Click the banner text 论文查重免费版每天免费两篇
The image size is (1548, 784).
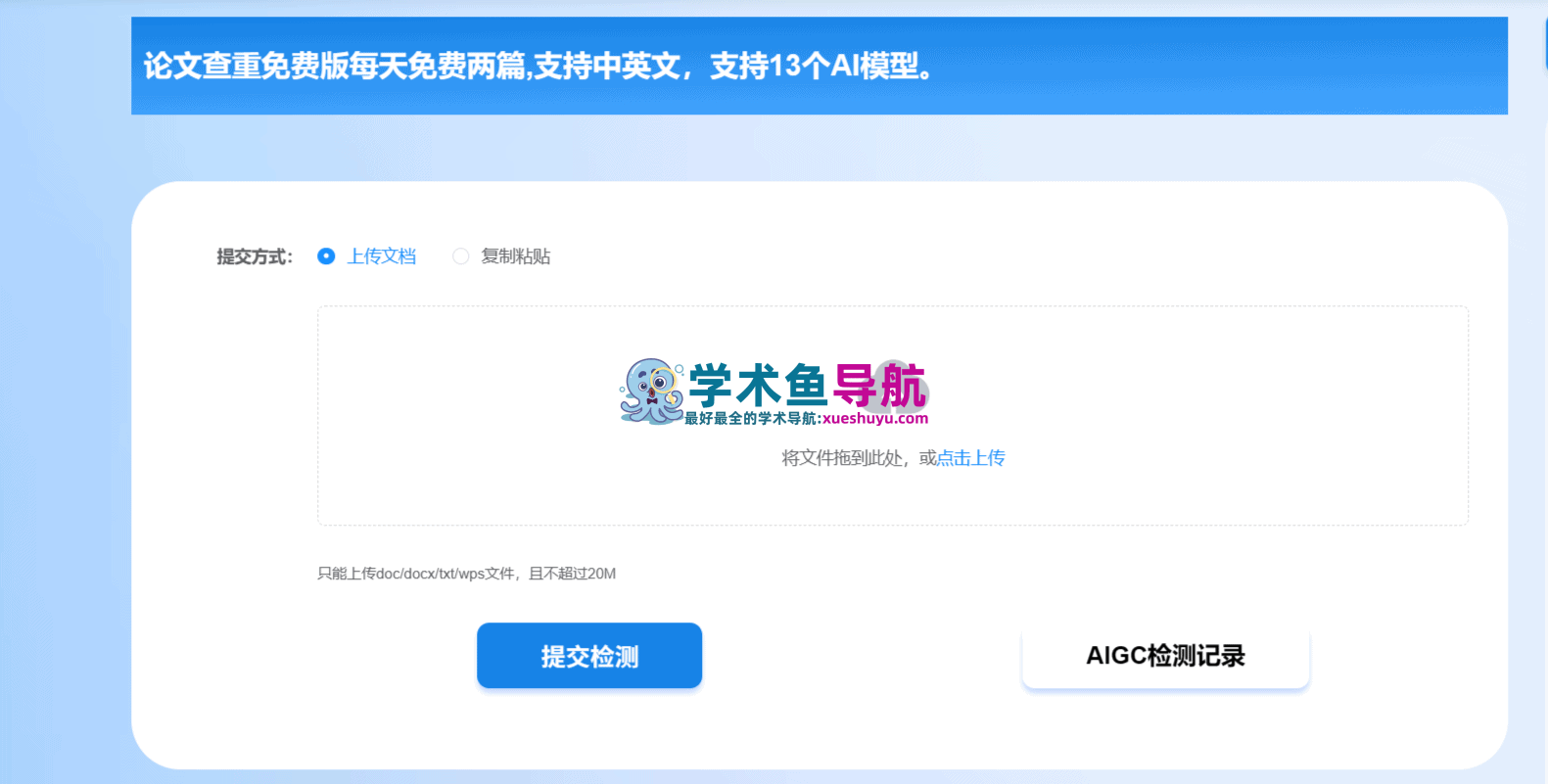tap(336, 66)
